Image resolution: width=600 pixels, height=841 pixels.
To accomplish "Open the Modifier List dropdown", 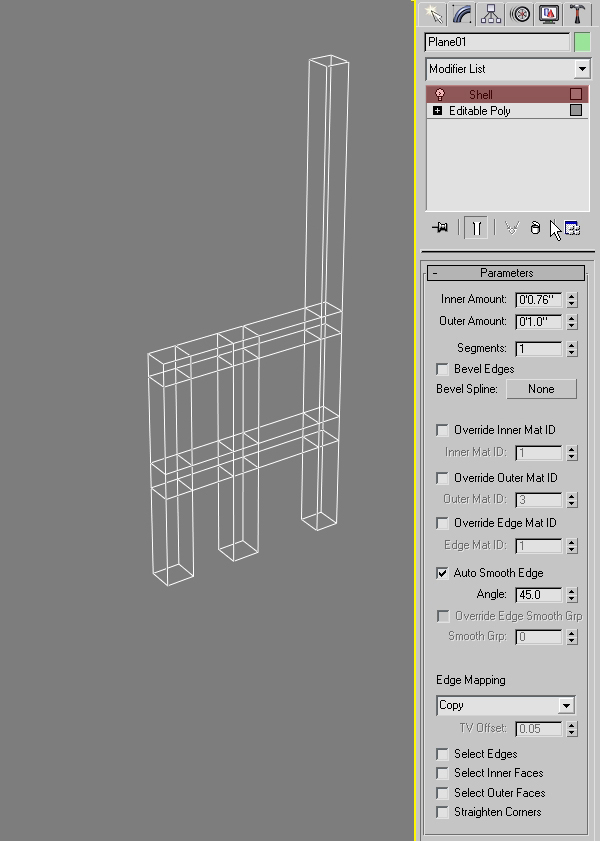I will coord(508,69).
